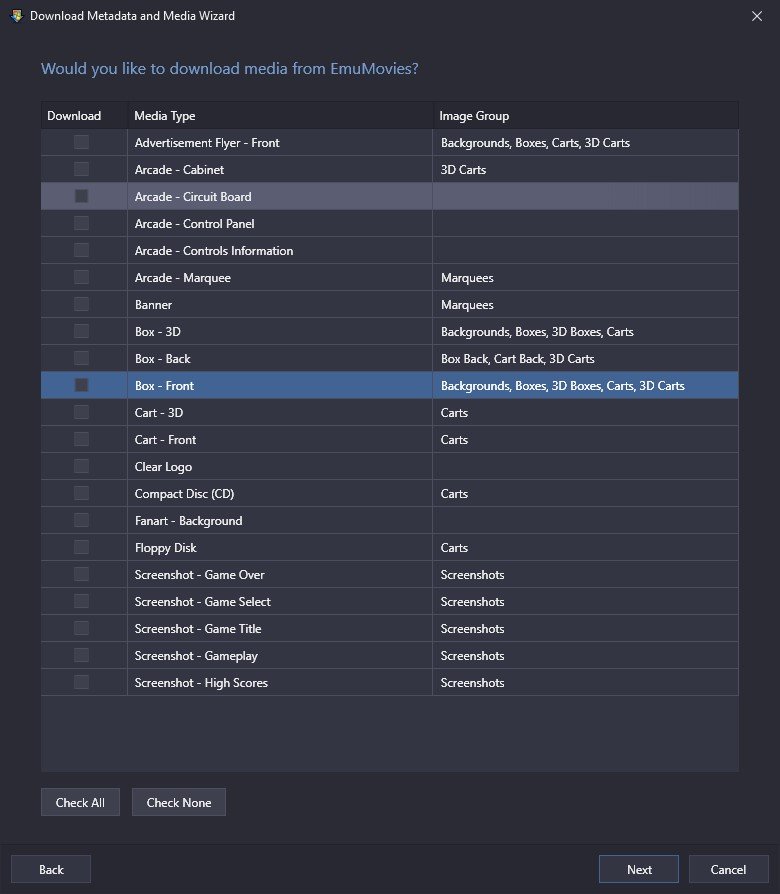
Task: Click the wizard app icon in title bar
Action: click(17, 16)
